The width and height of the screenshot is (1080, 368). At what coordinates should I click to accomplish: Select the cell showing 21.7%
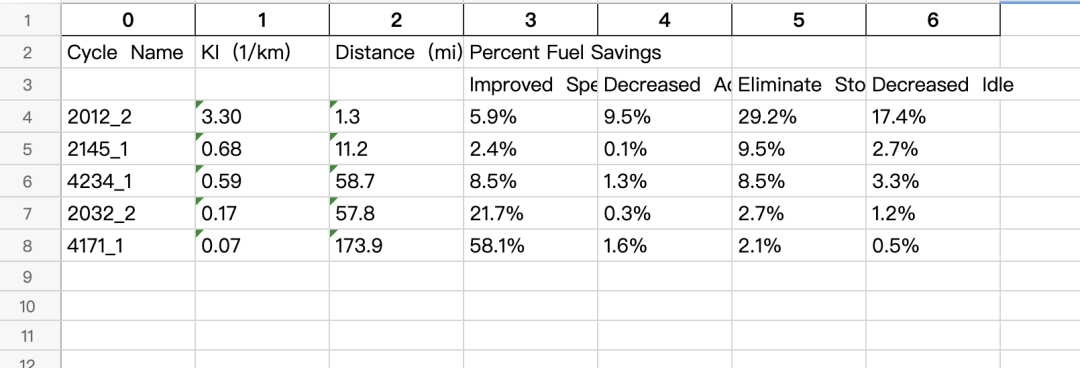[530, 213]
